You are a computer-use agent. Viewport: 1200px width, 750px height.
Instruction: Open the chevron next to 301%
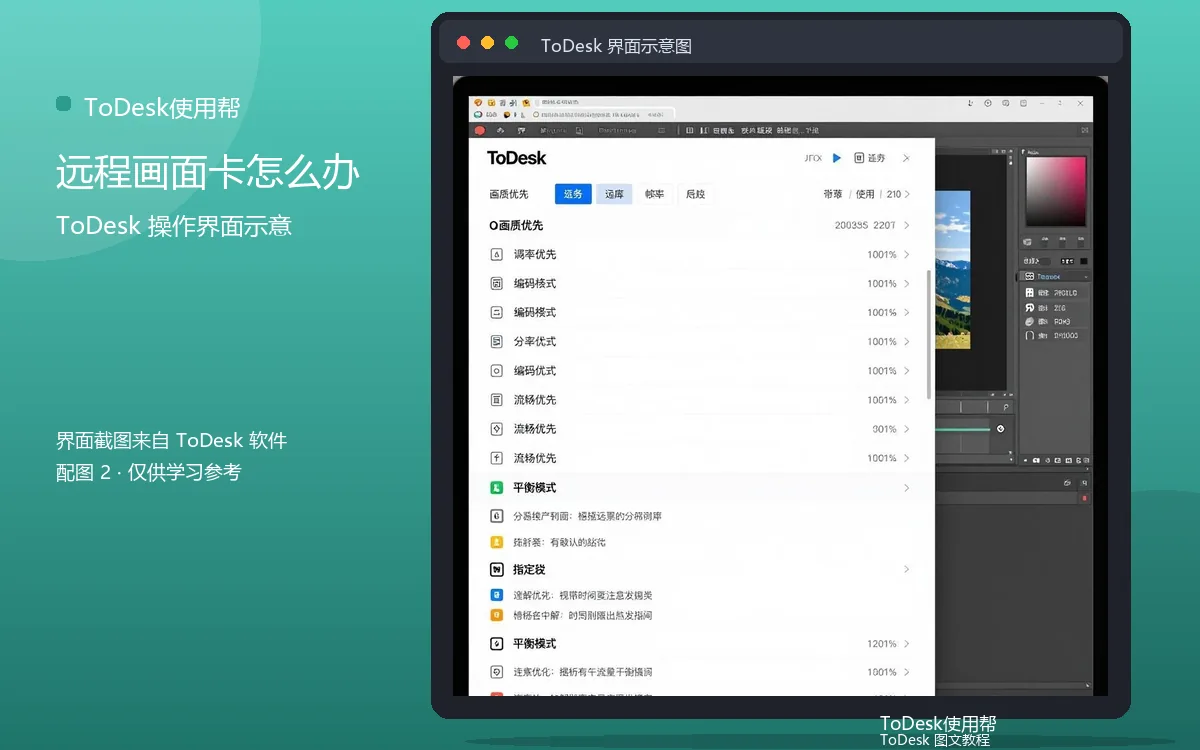click(x=907, y=429)
